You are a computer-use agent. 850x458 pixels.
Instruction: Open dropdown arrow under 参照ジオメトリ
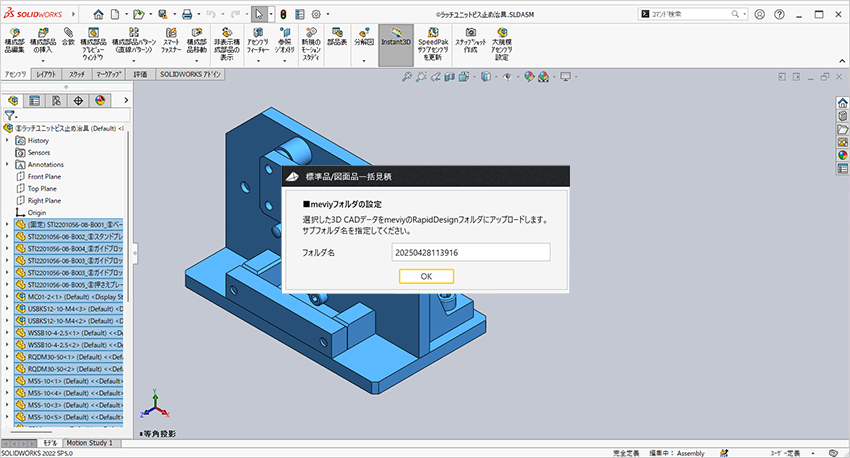285,61
